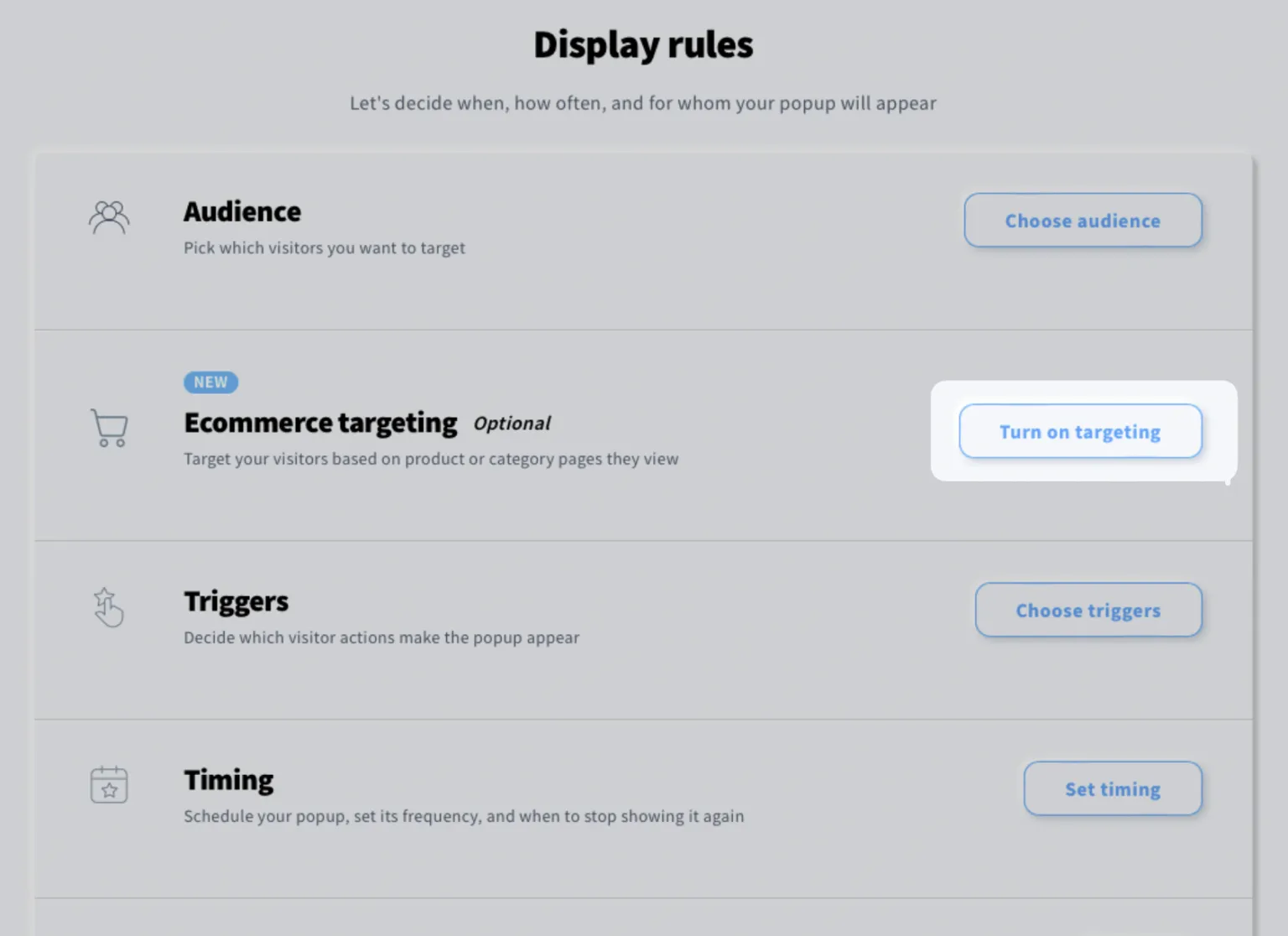This screenshot has width=1288, height=936.
Task: Enable ecommerce targeting with Turn on targeting
Action: point(1080,431)
